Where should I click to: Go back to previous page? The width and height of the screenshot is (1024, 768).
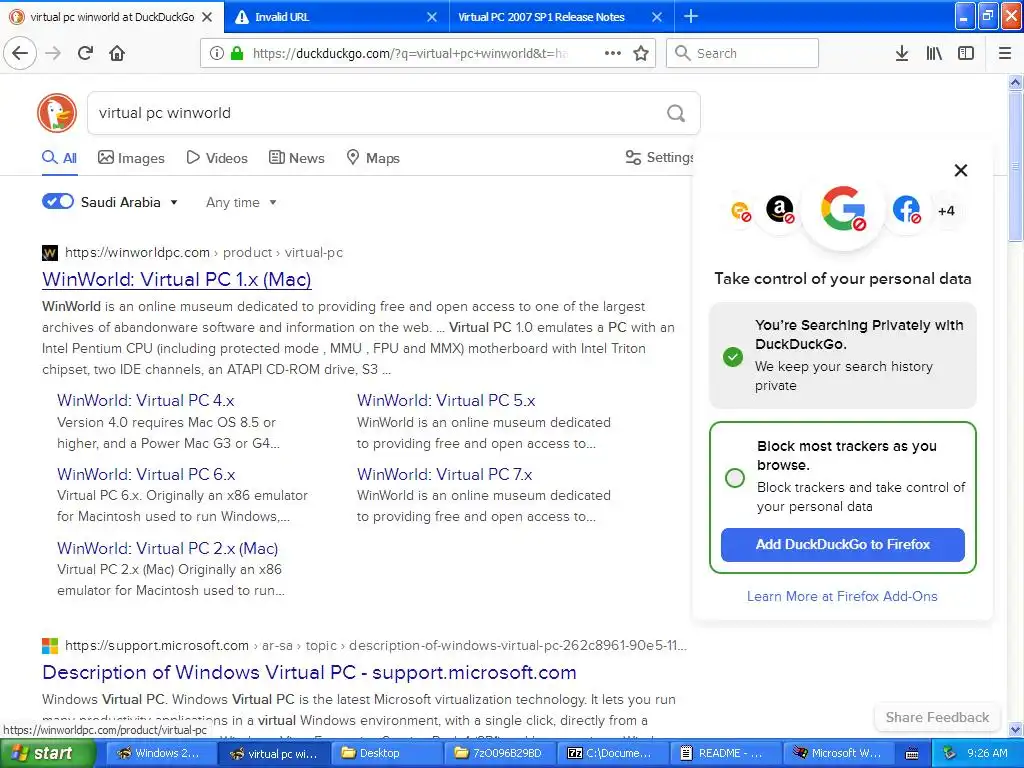pos(20,53)
